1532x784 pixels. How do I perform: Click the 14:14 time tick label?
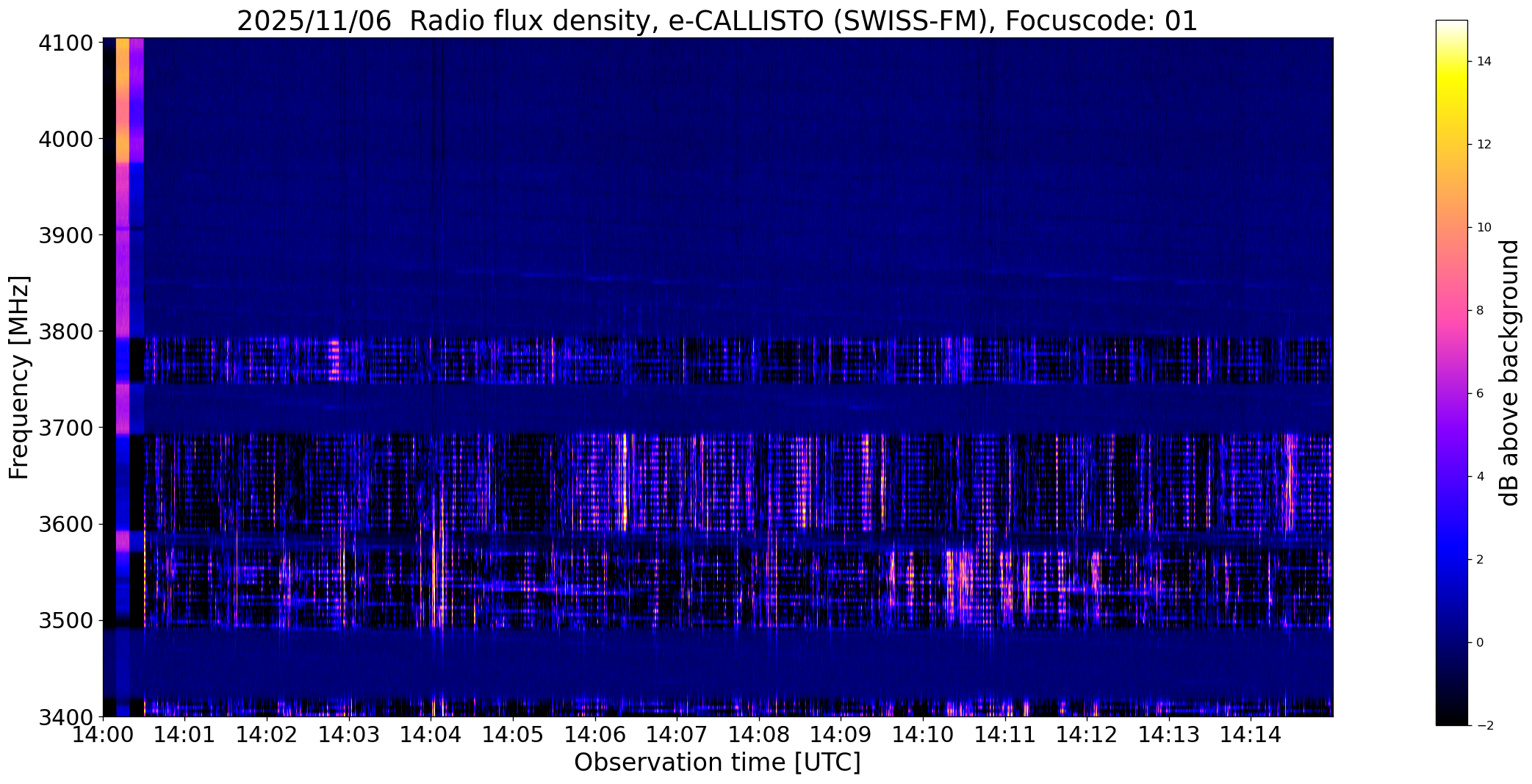[x=1251, y=735]
